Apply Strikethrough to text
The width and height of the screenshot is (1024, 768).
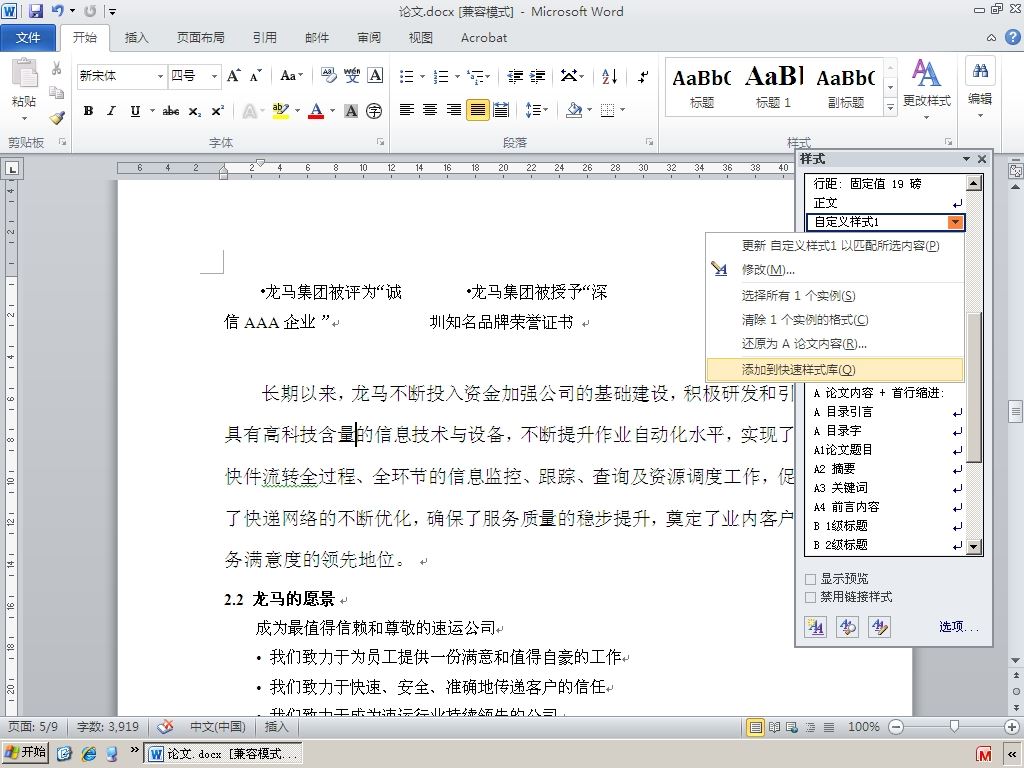point(171,111)
